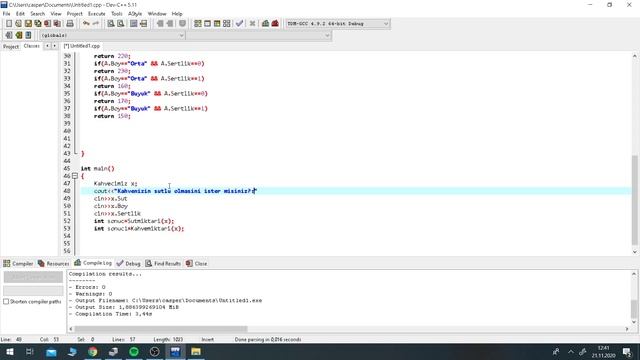Viewport: 640px width, 360px height.
Task: Open the Find Results bottom tab
Action: (163, 264)
